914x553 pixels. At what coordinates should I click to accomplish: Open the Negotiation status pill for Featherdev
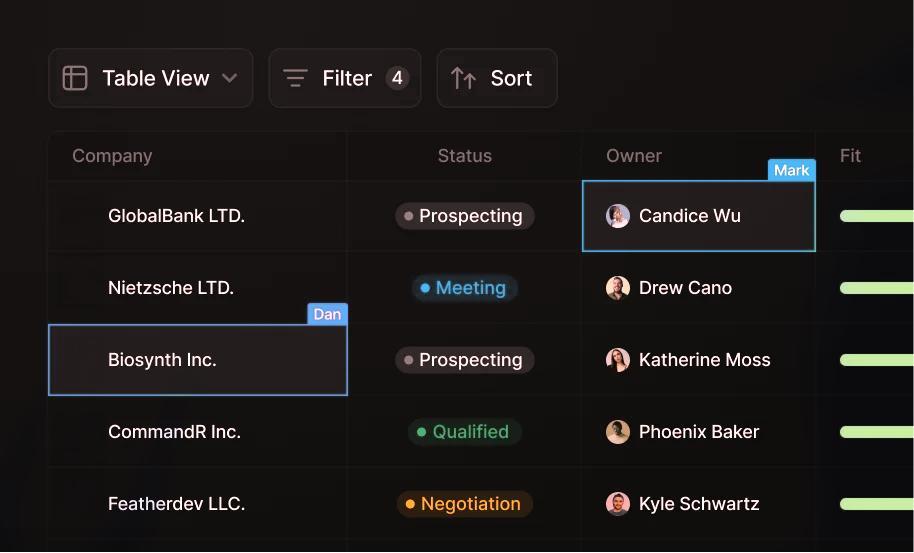point(465,504)
